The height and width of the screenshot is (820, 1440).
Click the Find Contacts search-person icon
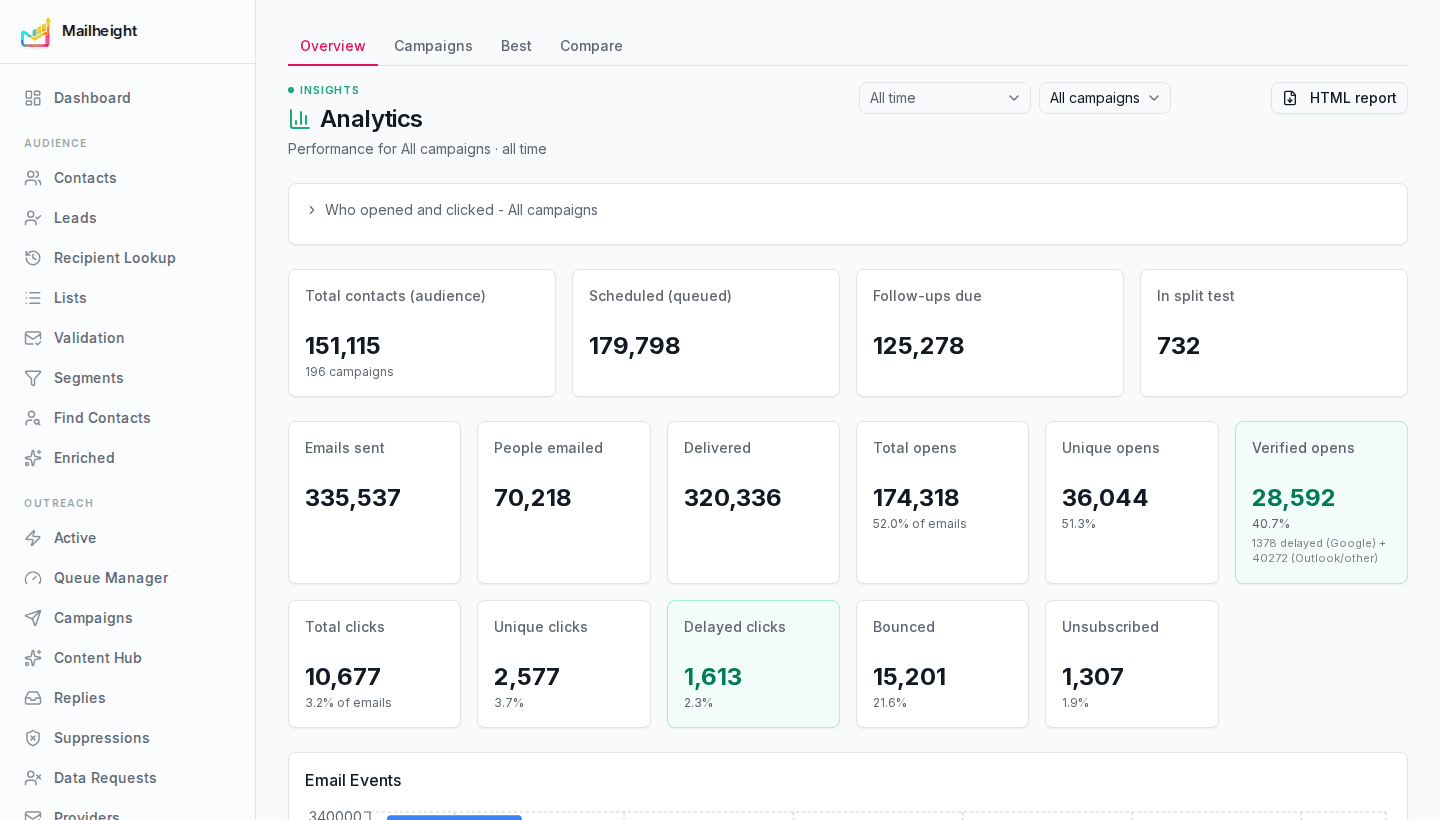coord(33,418)
